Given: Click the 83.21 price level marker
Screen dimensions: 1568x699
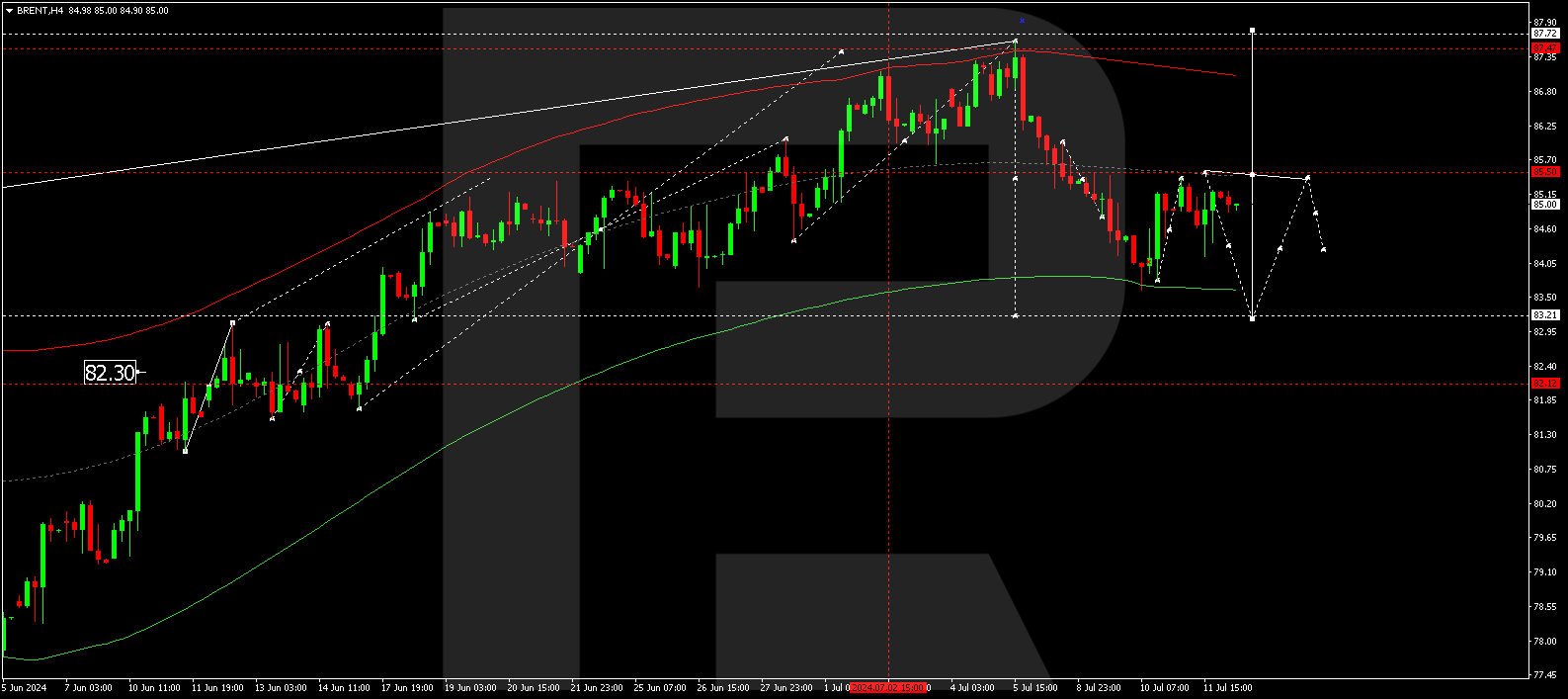Looking at the screenshot, I should tap(1544, 315).
